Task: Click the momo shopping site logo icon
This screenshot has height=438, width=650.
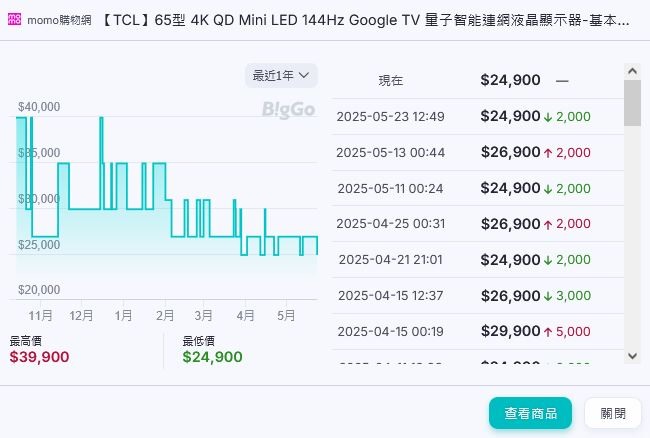Action: 14,19
